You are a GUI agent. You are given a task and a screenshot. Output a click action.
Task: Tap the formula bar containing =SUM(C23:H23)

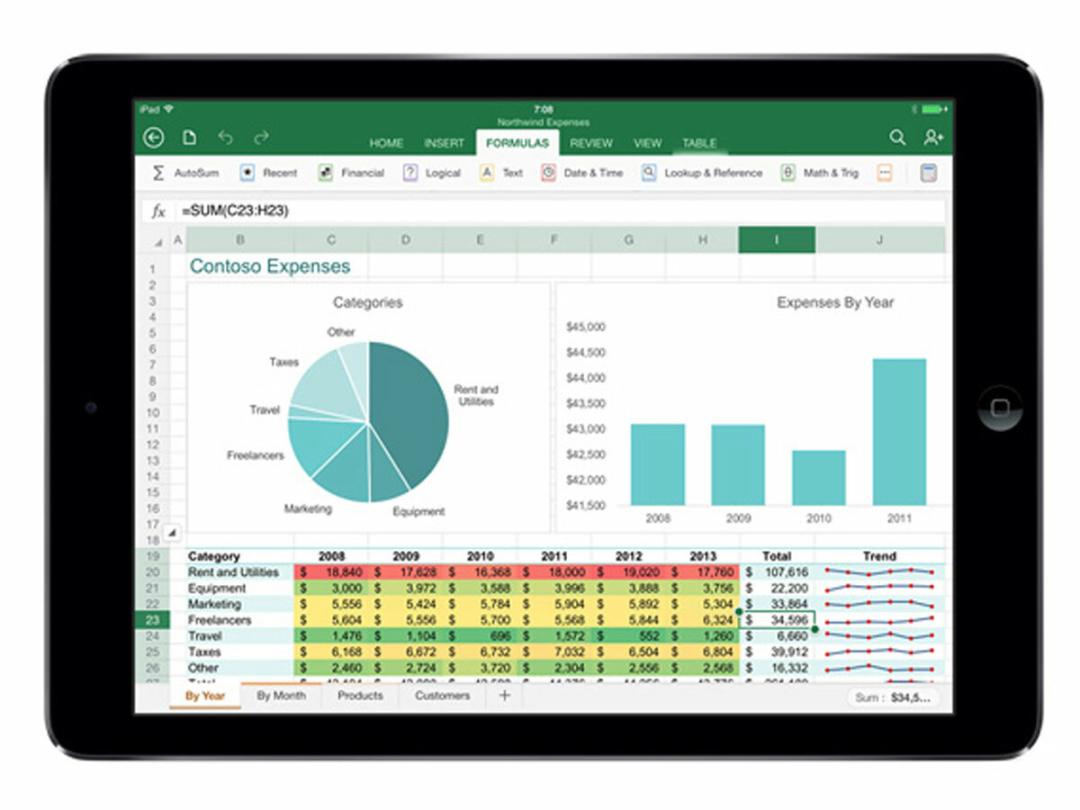[560, 211]
